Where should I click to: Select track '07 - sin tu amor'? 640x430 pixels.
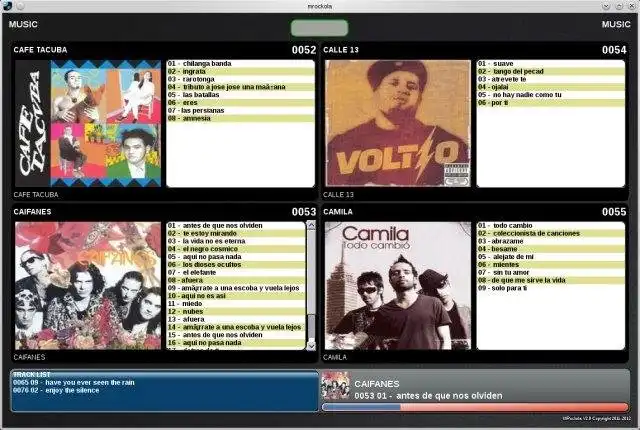tap(551, 273)
